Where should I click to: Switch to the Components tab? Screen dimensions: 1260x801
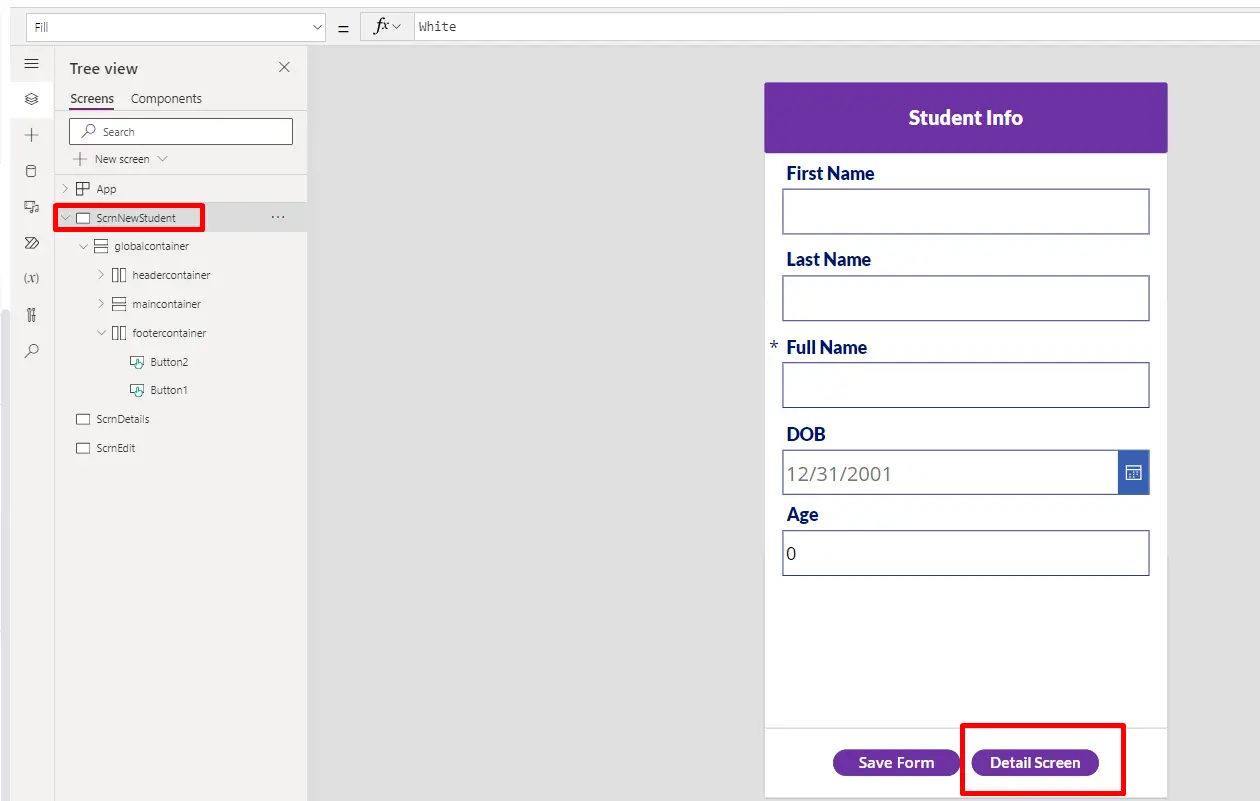(166, 98)
